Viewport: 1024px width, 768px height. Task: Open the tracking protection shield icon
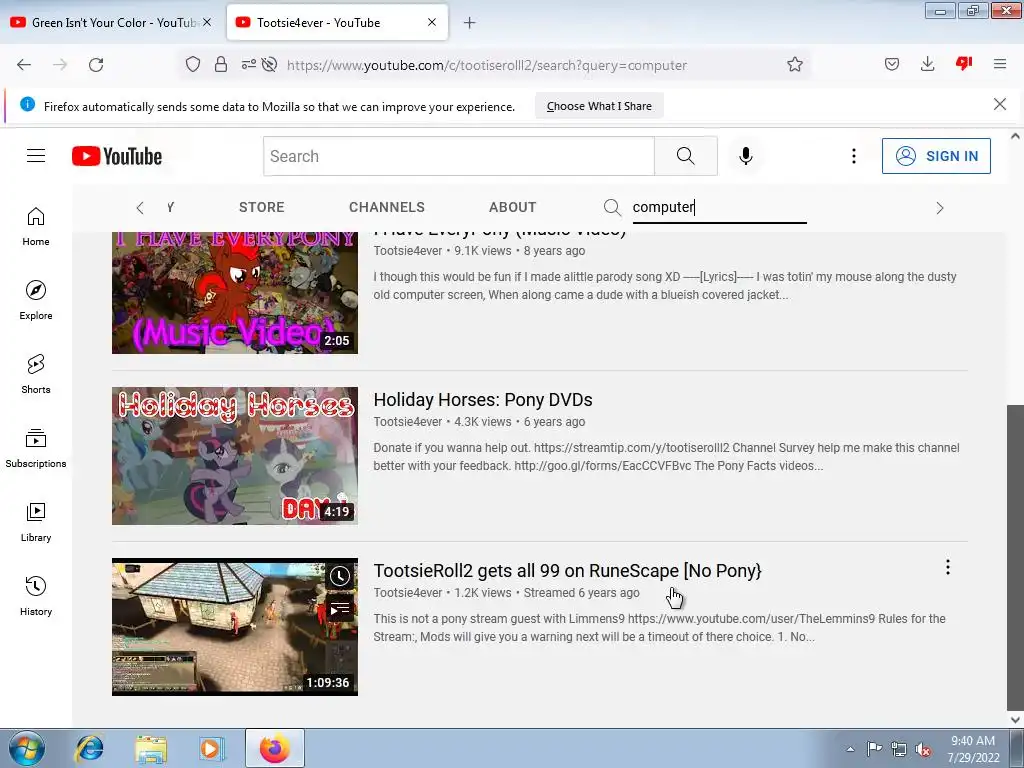(x=193, y=64)
